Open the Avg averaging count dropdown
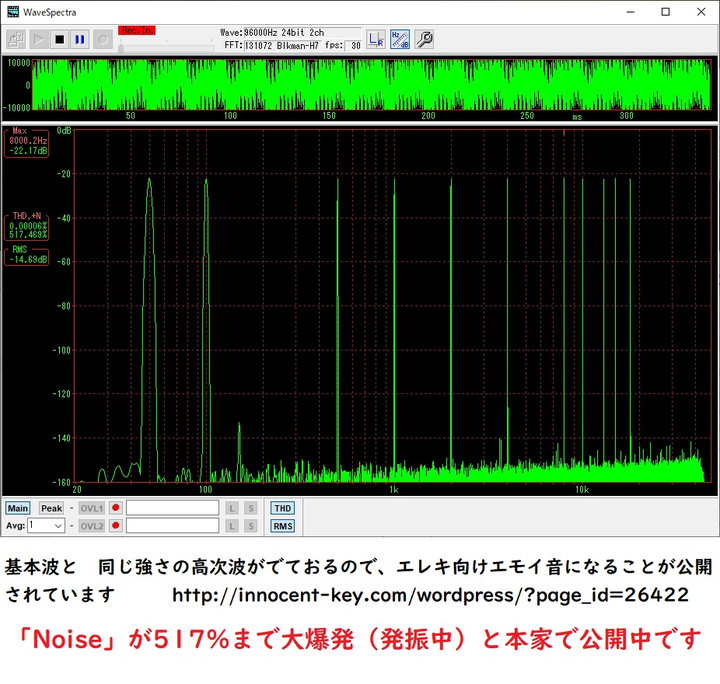This screenshot has width=720, height=684. [x=46, y=525]
